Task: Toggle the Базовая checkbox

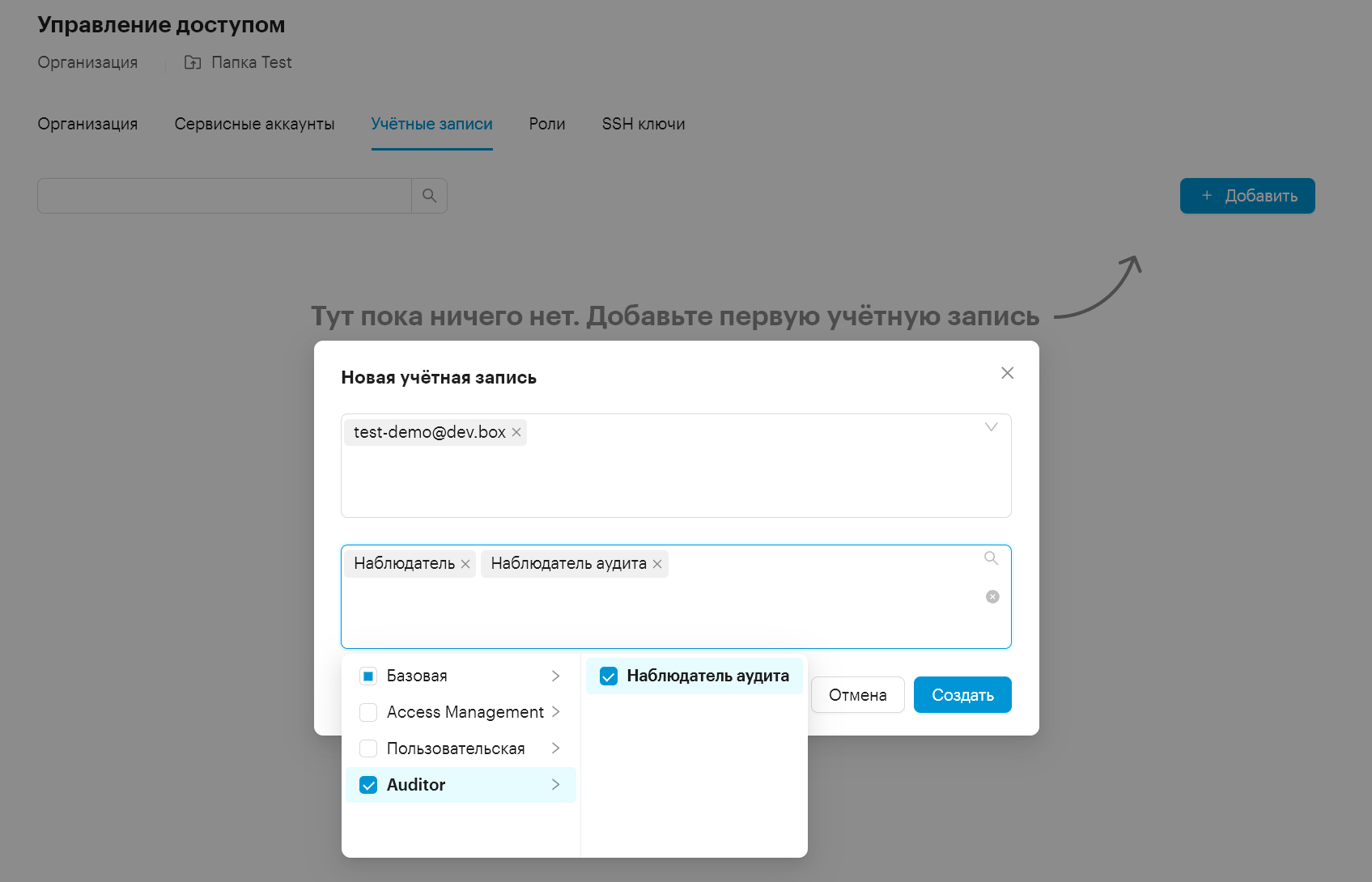Action: point(368,676)
